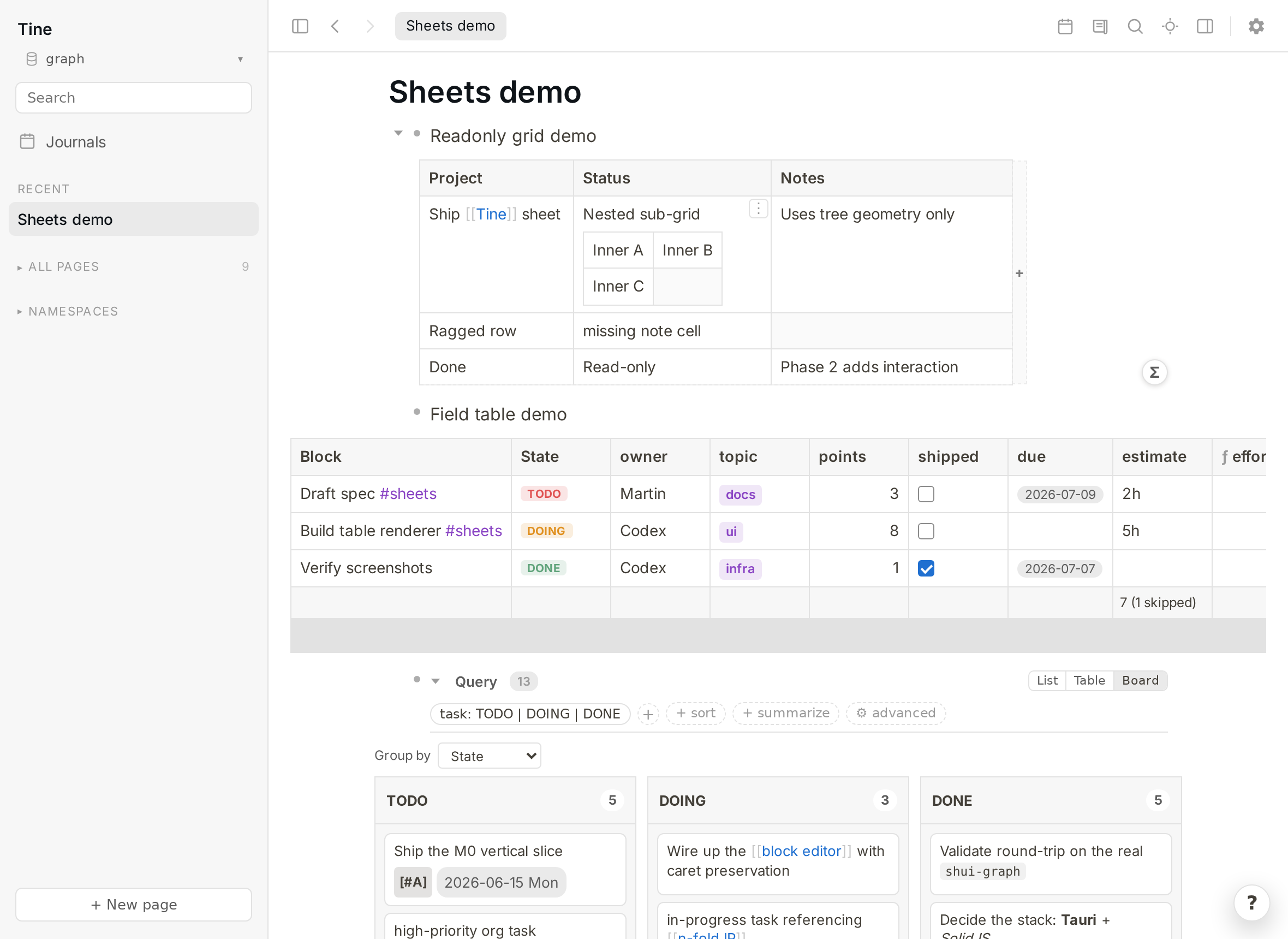Follow the block editor page link
This screenshot has width=1288, height=939.
click(x=801, y=851)
